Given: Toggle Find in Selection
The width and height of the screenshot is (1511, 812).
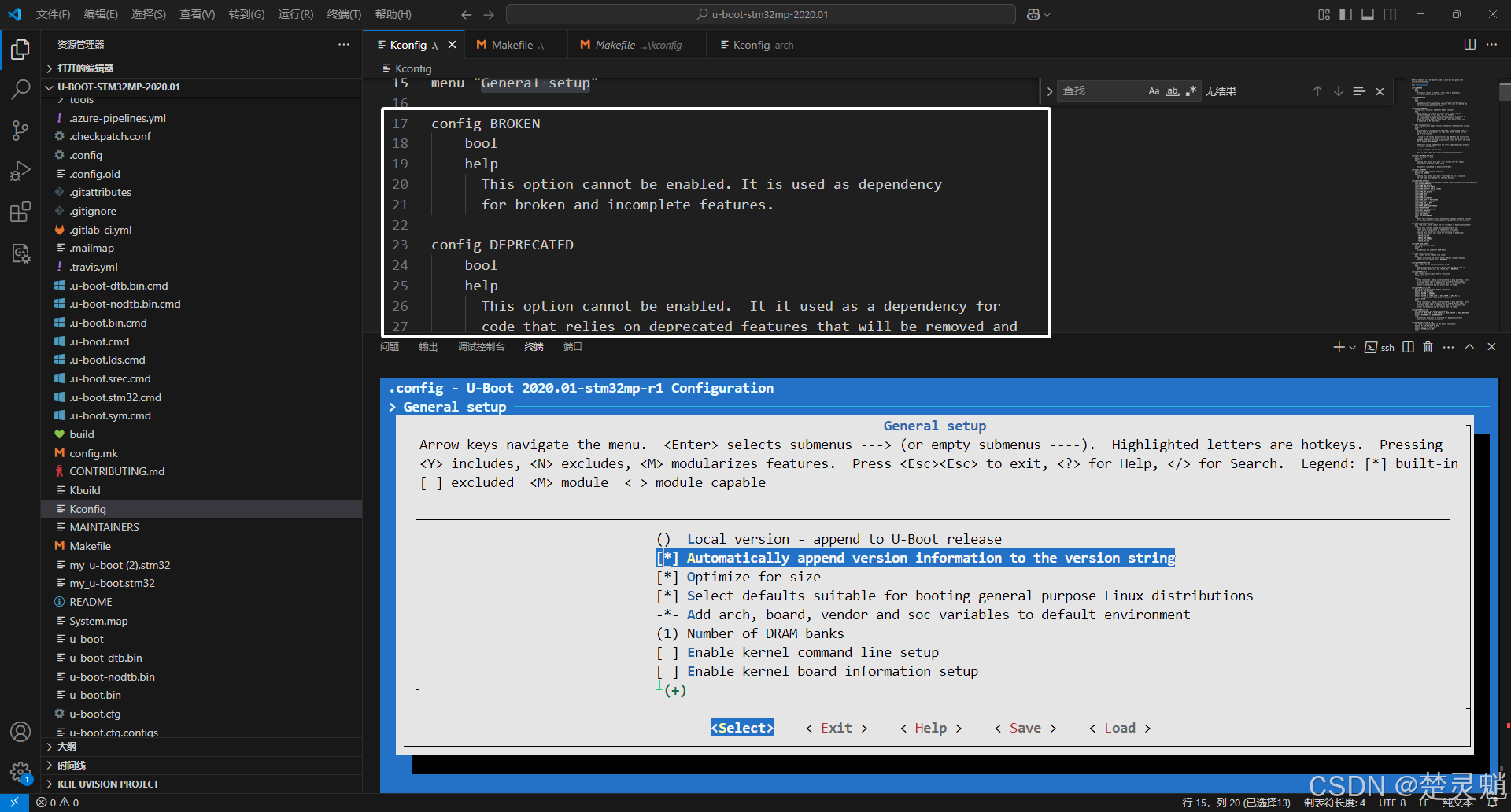Looking at the screenshot, I should (x=1359, y=91).
